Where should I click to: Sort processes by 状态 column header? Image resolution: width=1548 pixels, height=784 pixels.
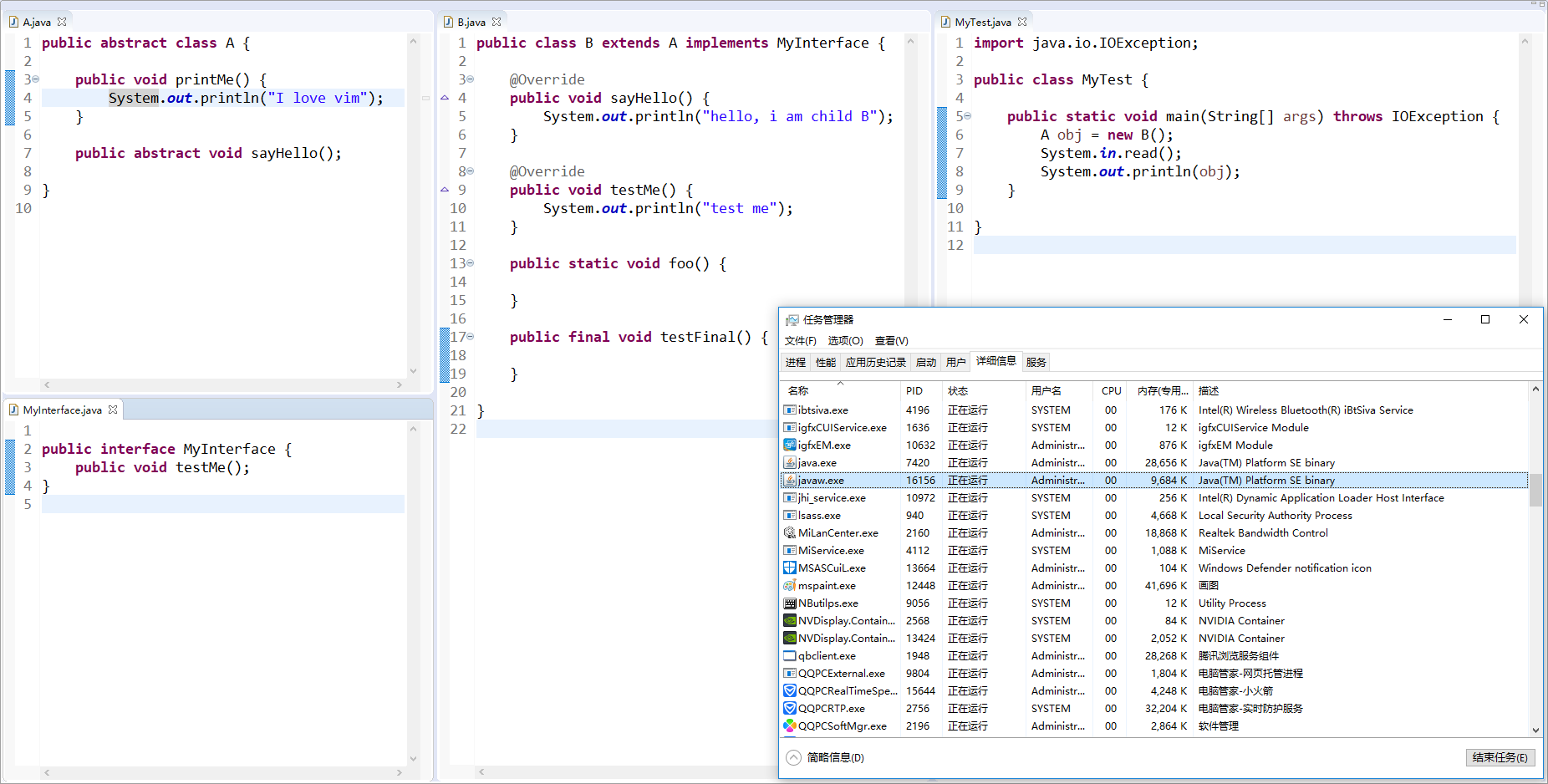(983, 390)
